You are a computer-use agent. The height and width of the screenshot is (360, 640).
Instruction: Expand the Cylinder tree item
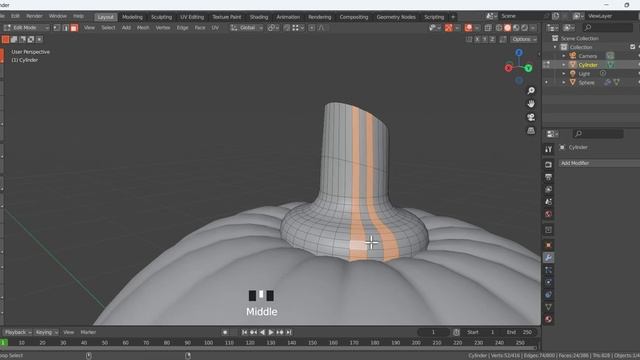click(x=564, y=65)
